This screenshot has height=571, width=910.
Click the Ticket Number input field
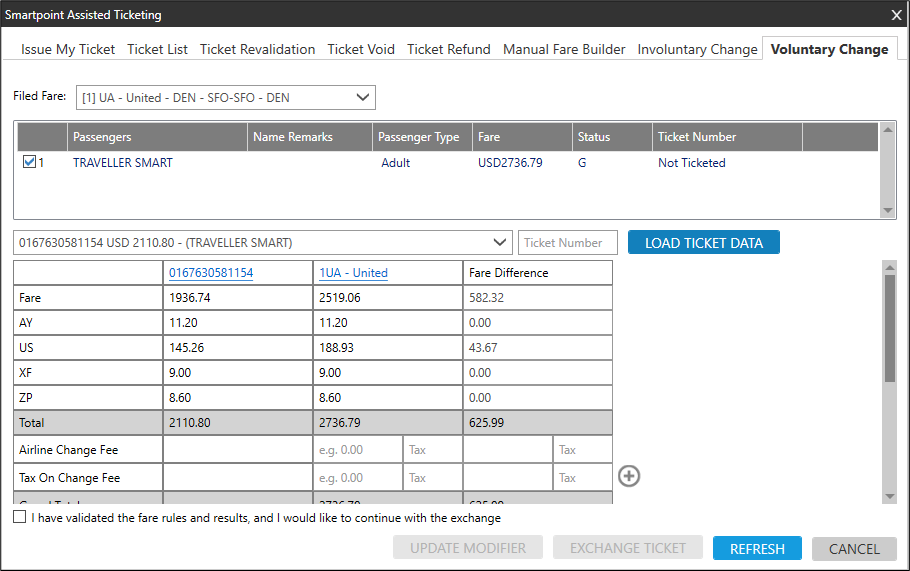click(x=568, y=242)
